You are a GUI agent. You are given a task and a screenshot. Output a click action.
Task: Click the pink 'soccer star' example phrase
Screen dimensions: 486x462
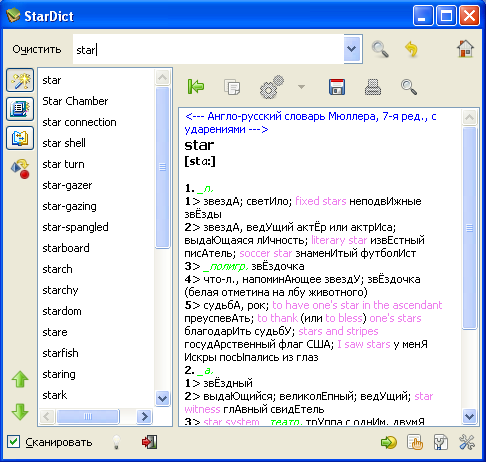pos(266,253)
